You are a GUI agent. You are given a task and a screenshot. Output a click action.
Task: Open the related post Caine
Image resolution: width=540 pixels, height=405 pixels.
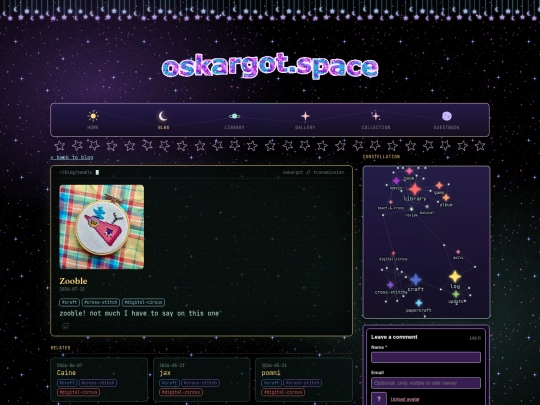click(66, 373)
